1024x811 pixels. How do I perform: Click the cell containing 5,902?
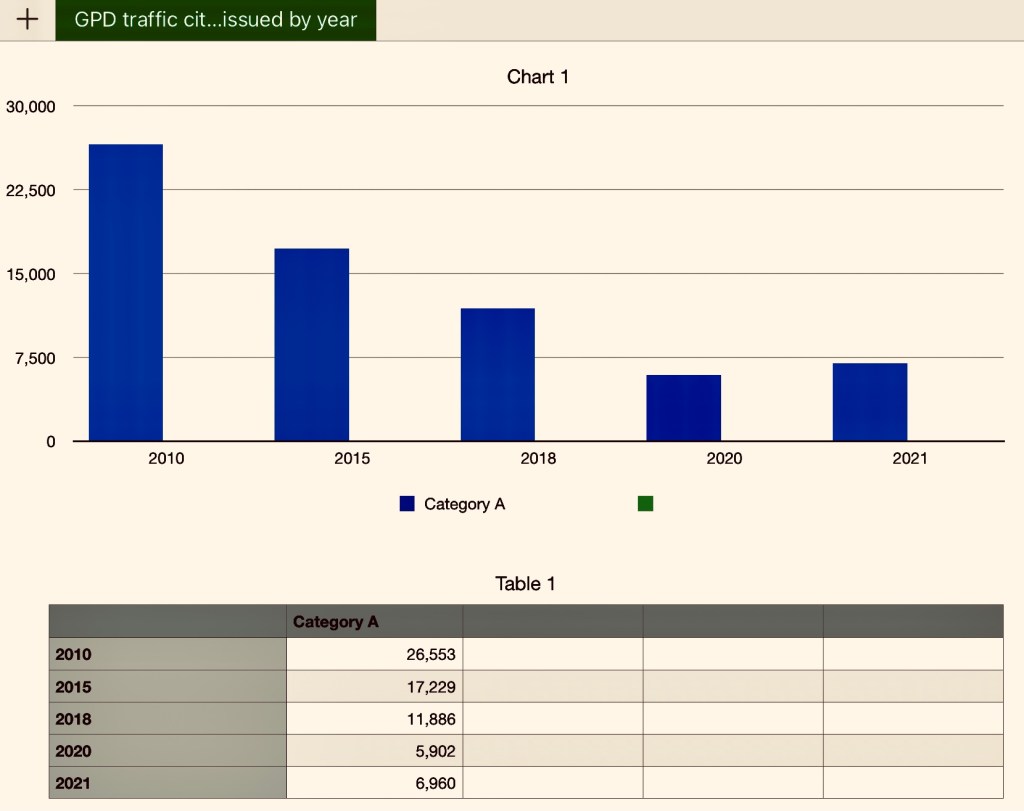coord(374,751)
